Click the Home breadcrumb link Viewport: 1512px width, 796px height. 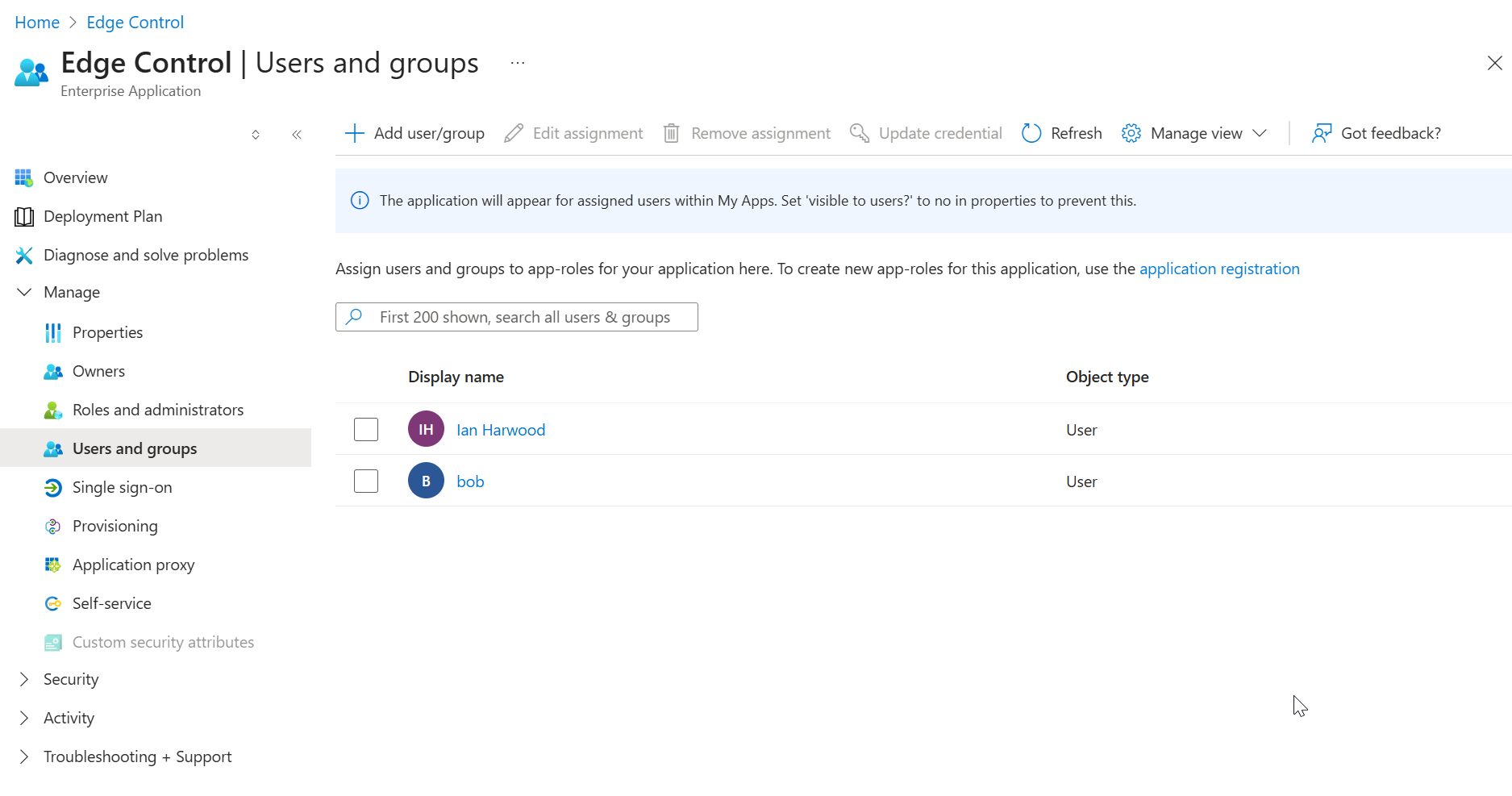(x=37, y=23)
